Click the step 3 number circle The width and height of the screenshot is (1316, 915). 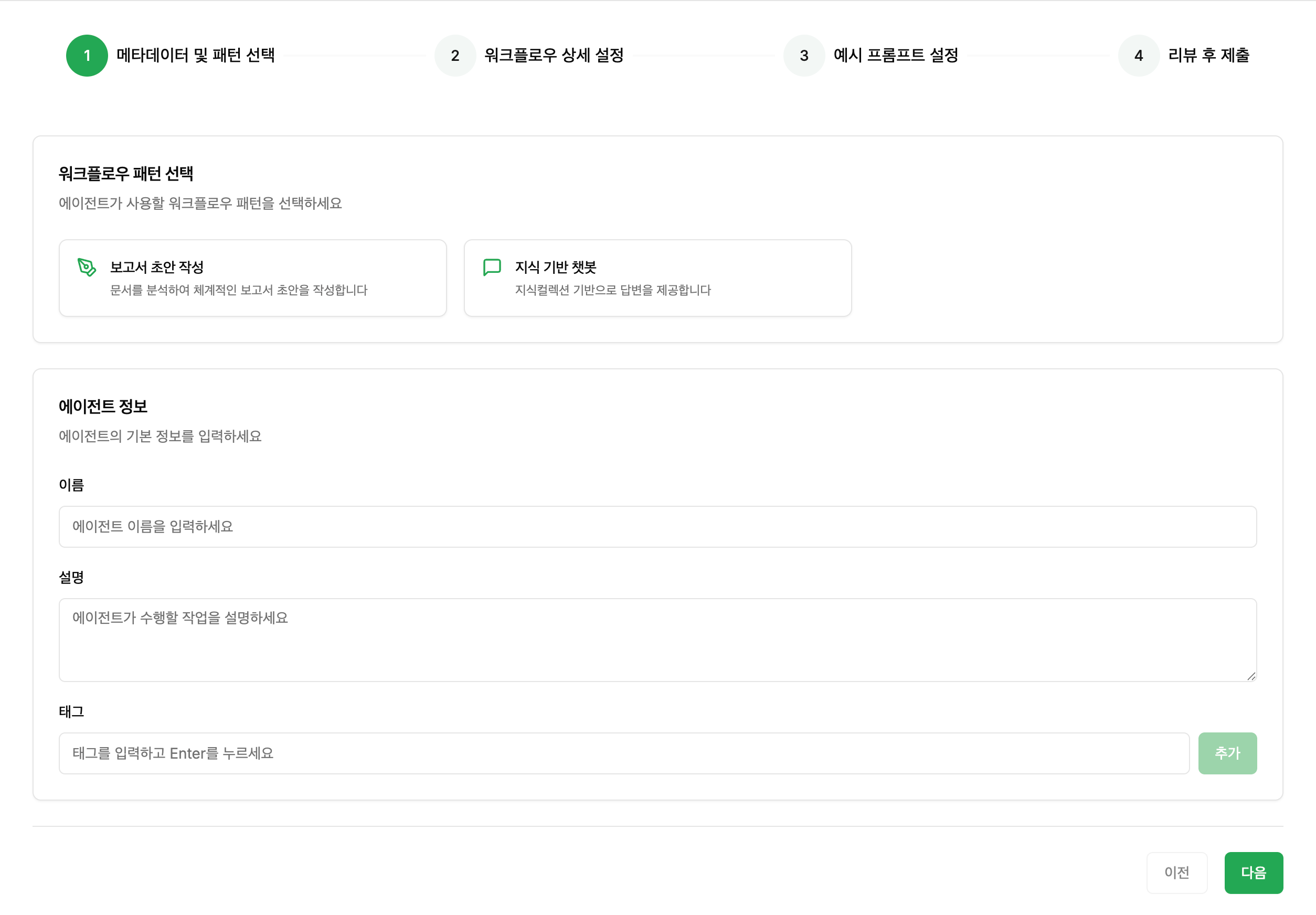pos(803,56)
